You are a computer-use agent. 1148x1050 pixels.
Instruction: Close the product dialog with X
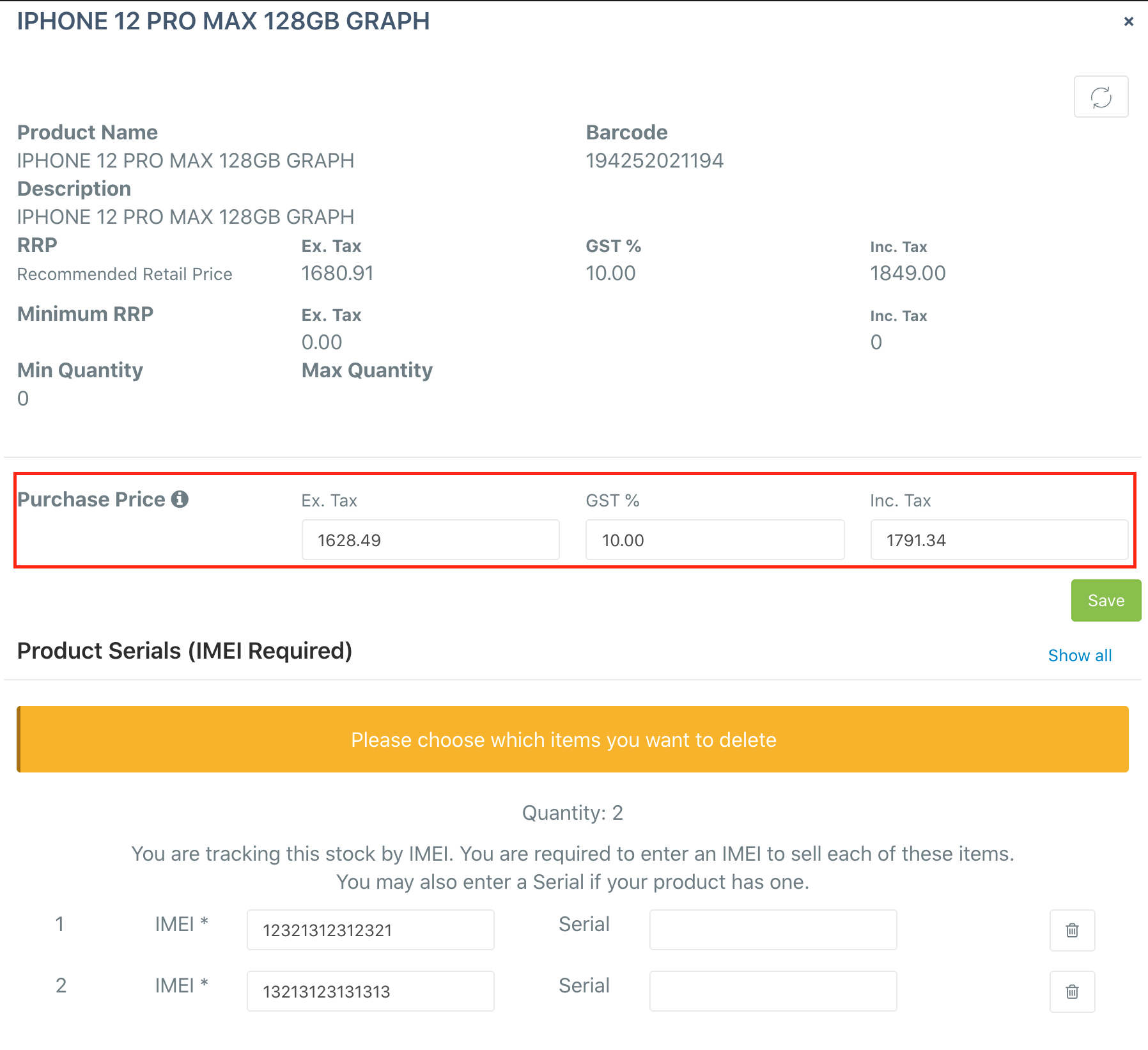(x=1128, y=22)
